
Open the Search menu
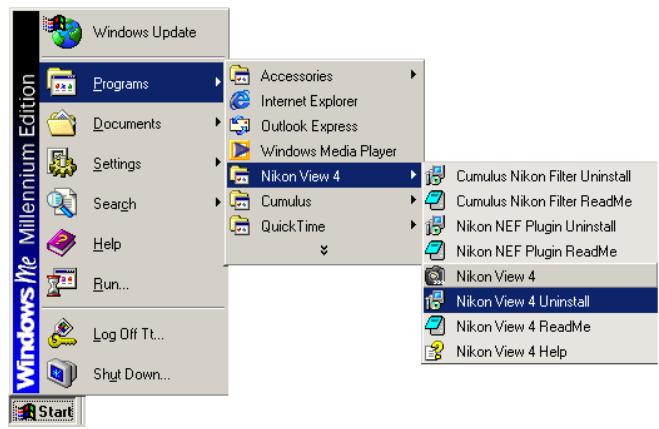(132, 203)
